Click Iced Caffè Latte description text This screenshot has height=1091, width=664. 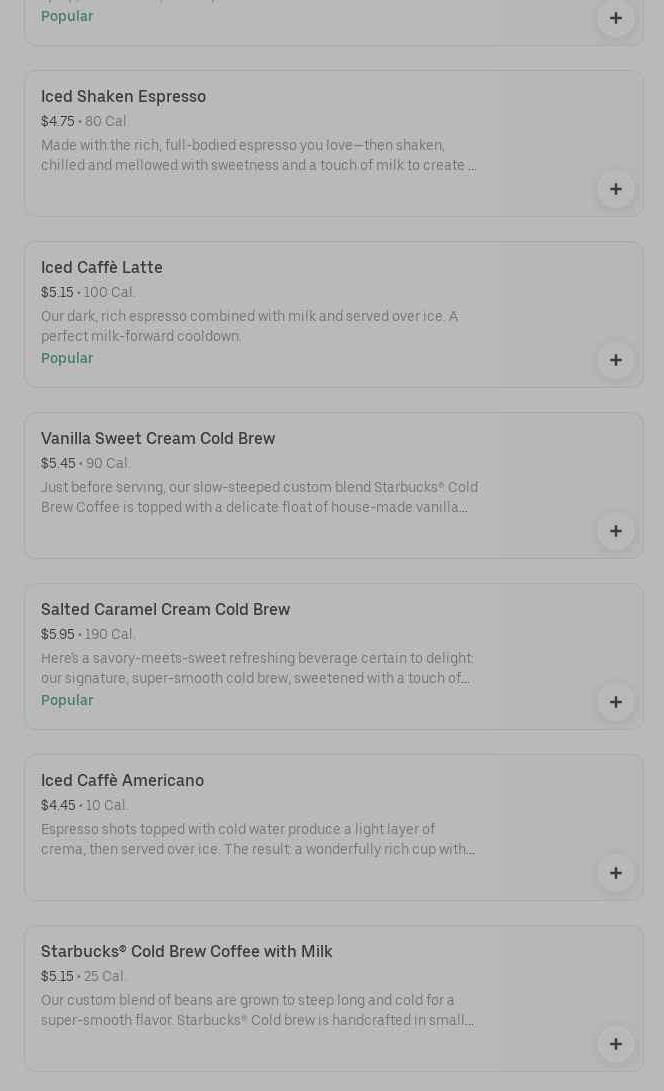[x=249, y=326]
